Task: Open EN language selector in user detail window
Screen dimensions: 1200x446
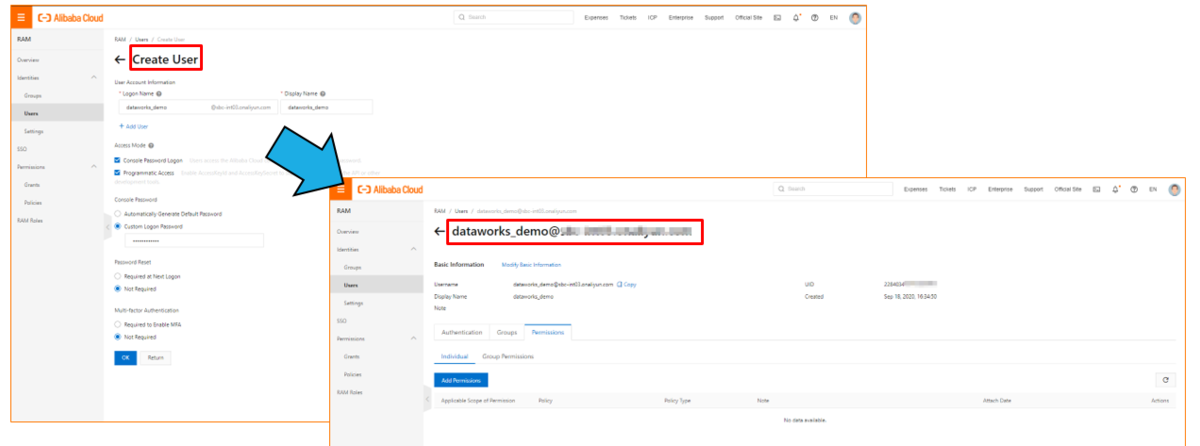Action: pyautogui.click(x=1154, y=189)
